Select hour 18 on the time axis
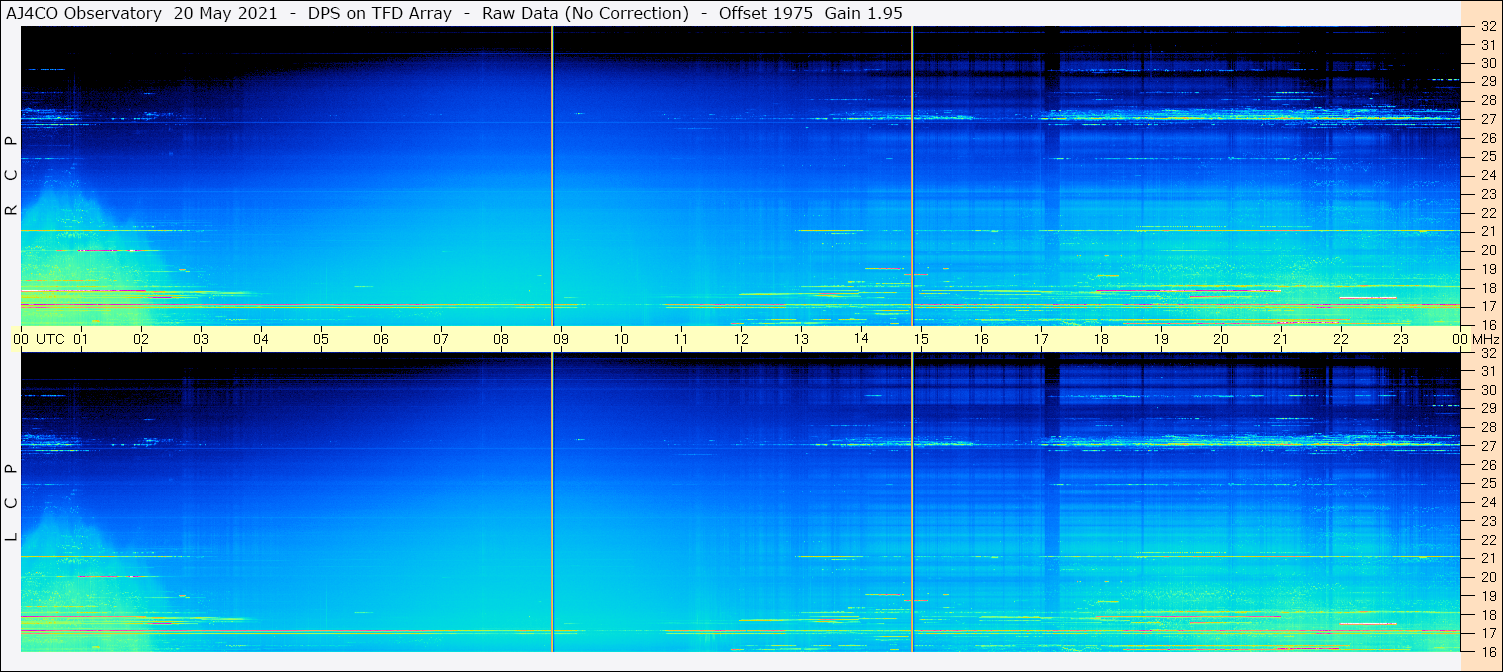This screenshot has width=1503, height=672. coord(1101,339)
